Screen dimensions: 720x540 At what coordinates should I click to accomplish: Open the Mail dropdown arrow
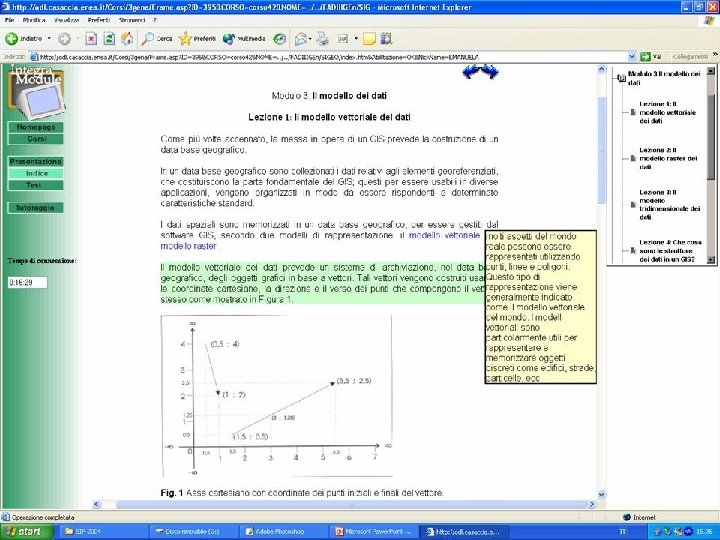(310, 39)
